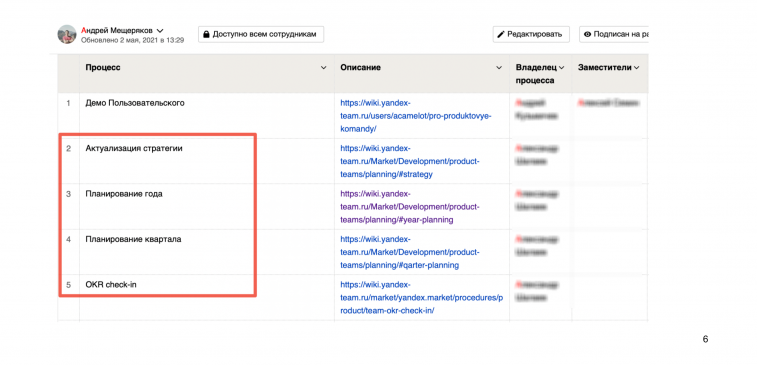The height and width of the screenshot is (365, 757).
Task: Open the 'Доступно всем сотрудникам' access button
Action: pos(261,35)
